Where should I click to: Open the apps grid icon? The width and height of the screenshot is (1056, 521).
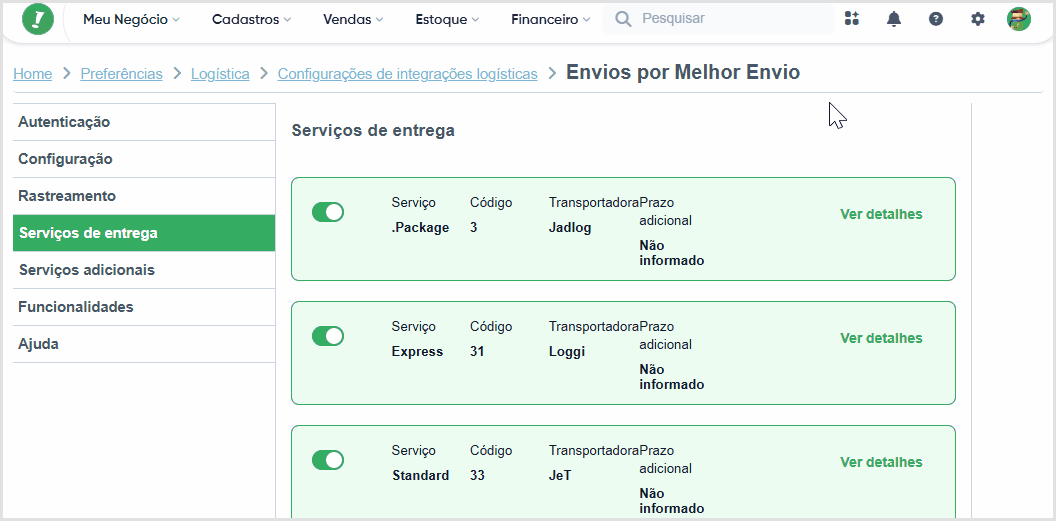[852, 19]
